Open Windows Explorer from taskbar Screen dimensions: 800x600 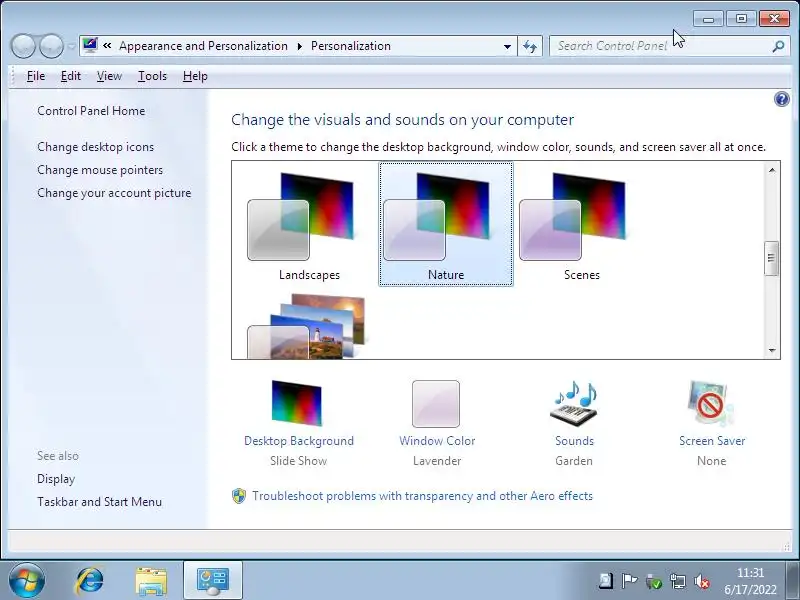pyautogui.click(x=151, y=581)
